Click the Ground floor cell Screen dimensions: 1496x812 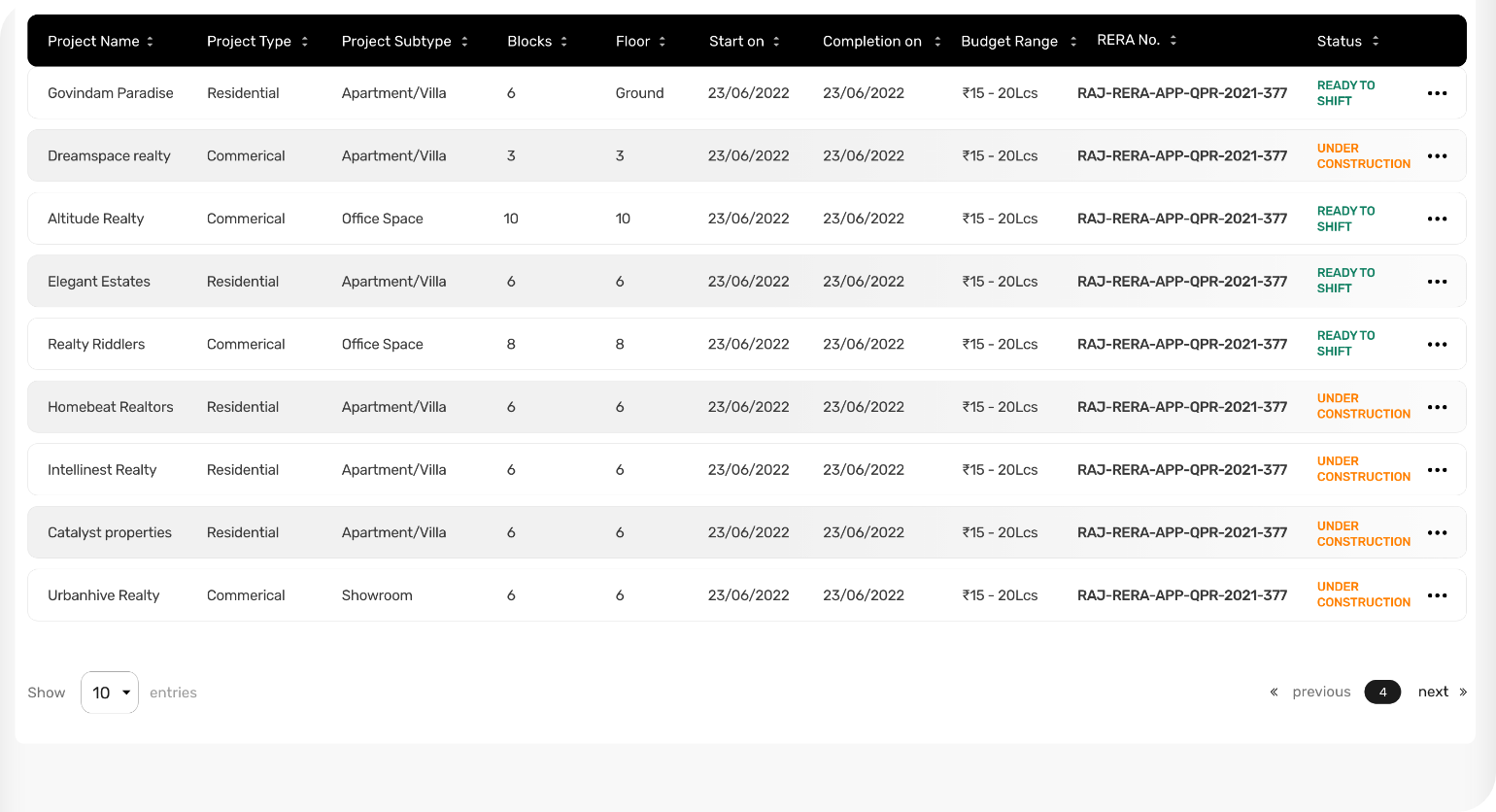tap(639, 93)
